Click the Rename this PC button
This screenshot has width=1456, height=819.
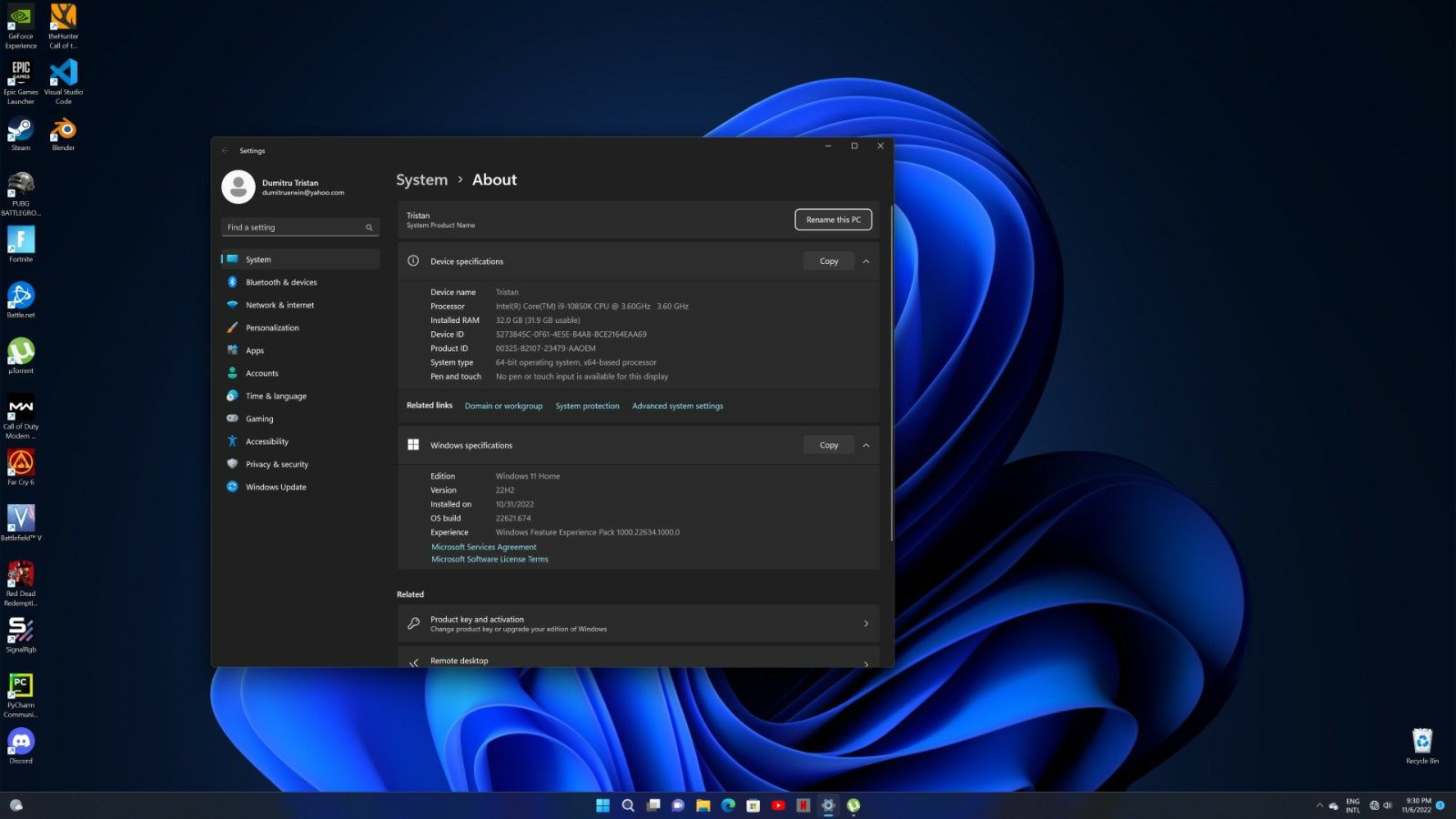(x=833, y=219)
